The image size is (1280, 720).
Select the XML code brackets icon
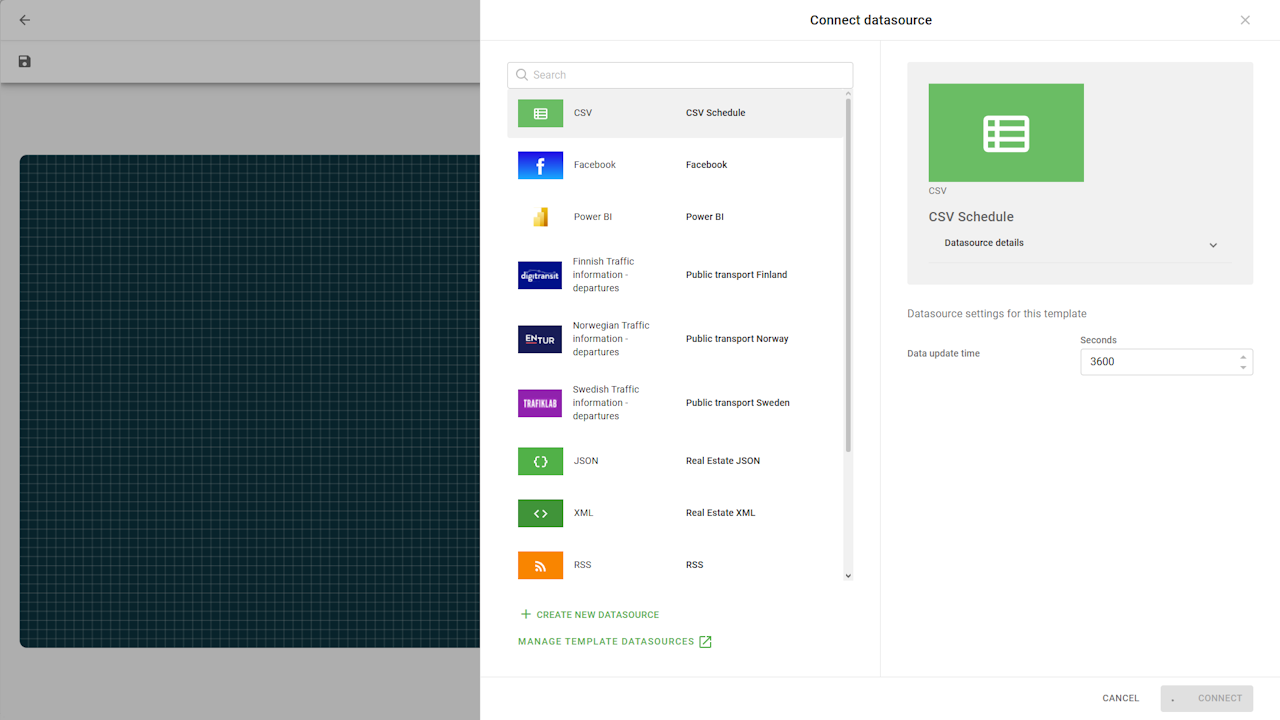pyautogui.click(x=540, y=513)
